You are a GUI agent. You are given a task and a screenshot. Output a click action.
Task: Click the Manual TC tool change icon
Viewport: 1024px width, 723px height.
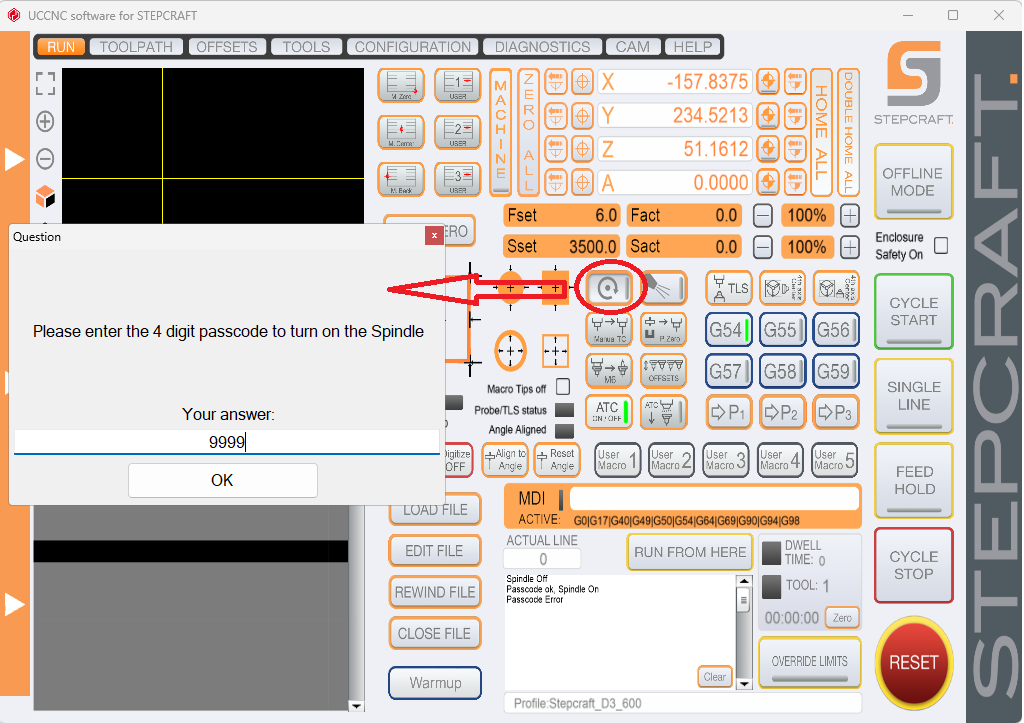click(609, 330)
